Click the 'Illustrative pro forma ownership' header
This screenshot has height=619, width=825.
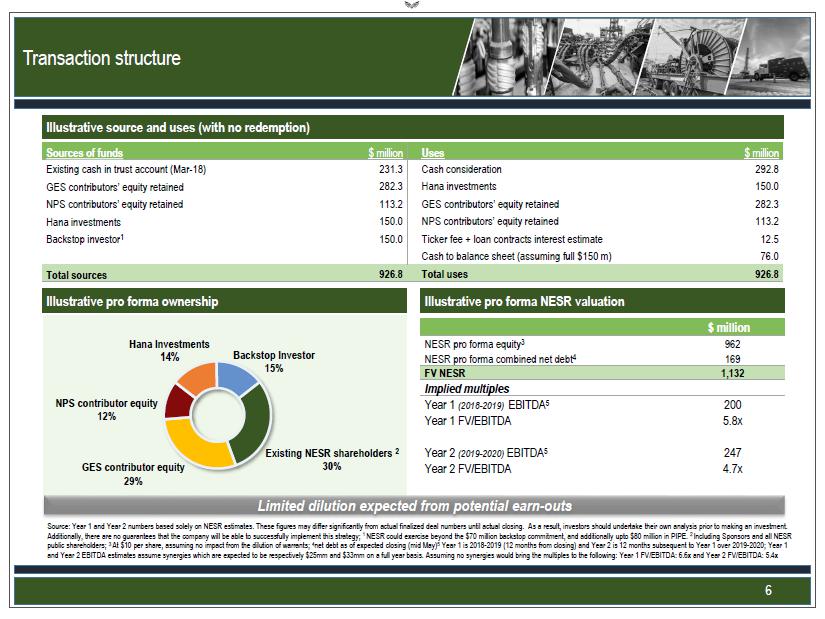coord(225,302)
